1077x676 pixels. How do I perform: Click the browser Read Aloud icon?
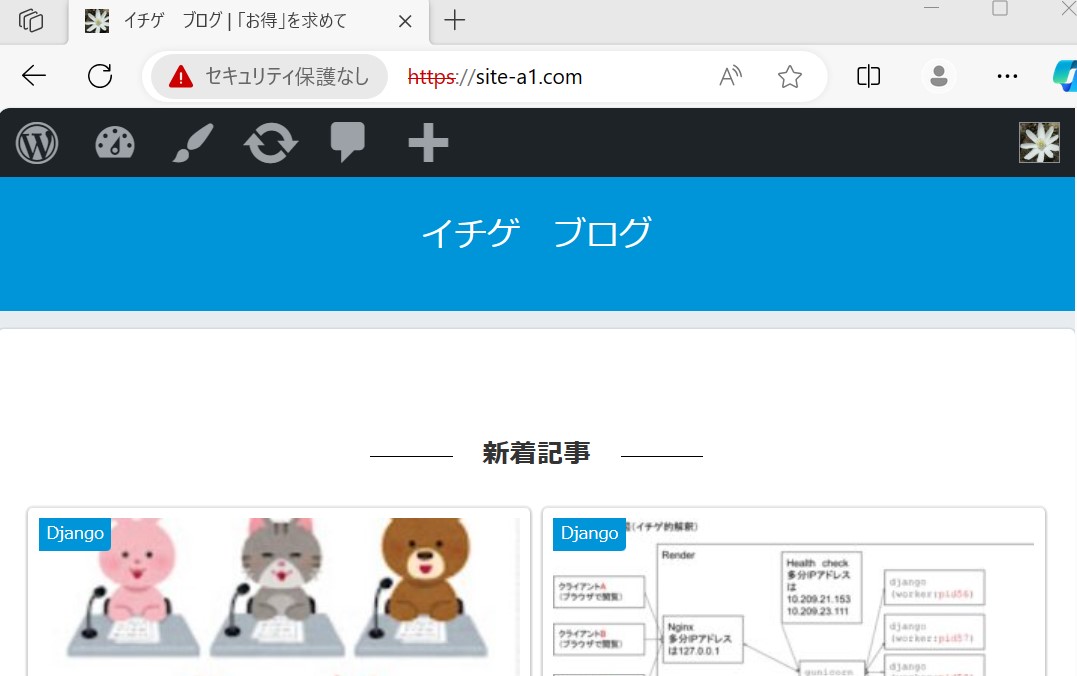point(731,77)
